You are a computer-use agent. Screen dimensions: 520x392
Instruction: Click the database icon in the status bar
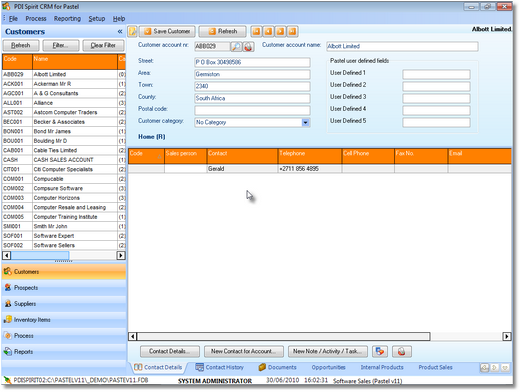coord(7,380)
